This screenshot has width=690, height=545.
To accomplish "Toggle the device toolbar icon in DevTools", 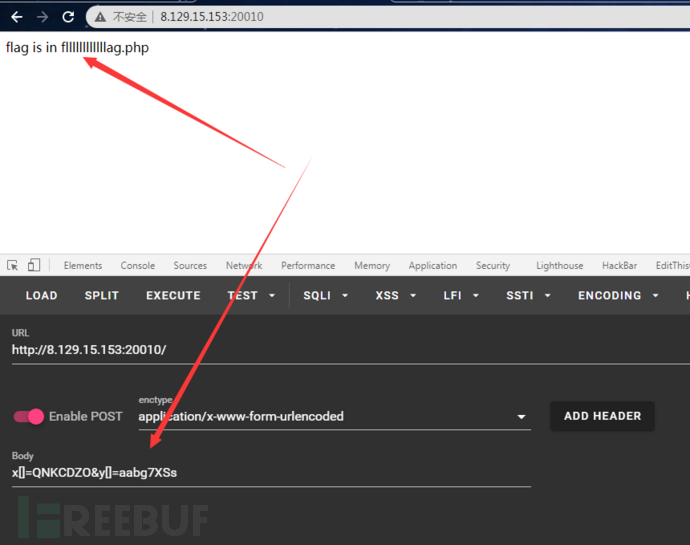I will click(34, 265).
